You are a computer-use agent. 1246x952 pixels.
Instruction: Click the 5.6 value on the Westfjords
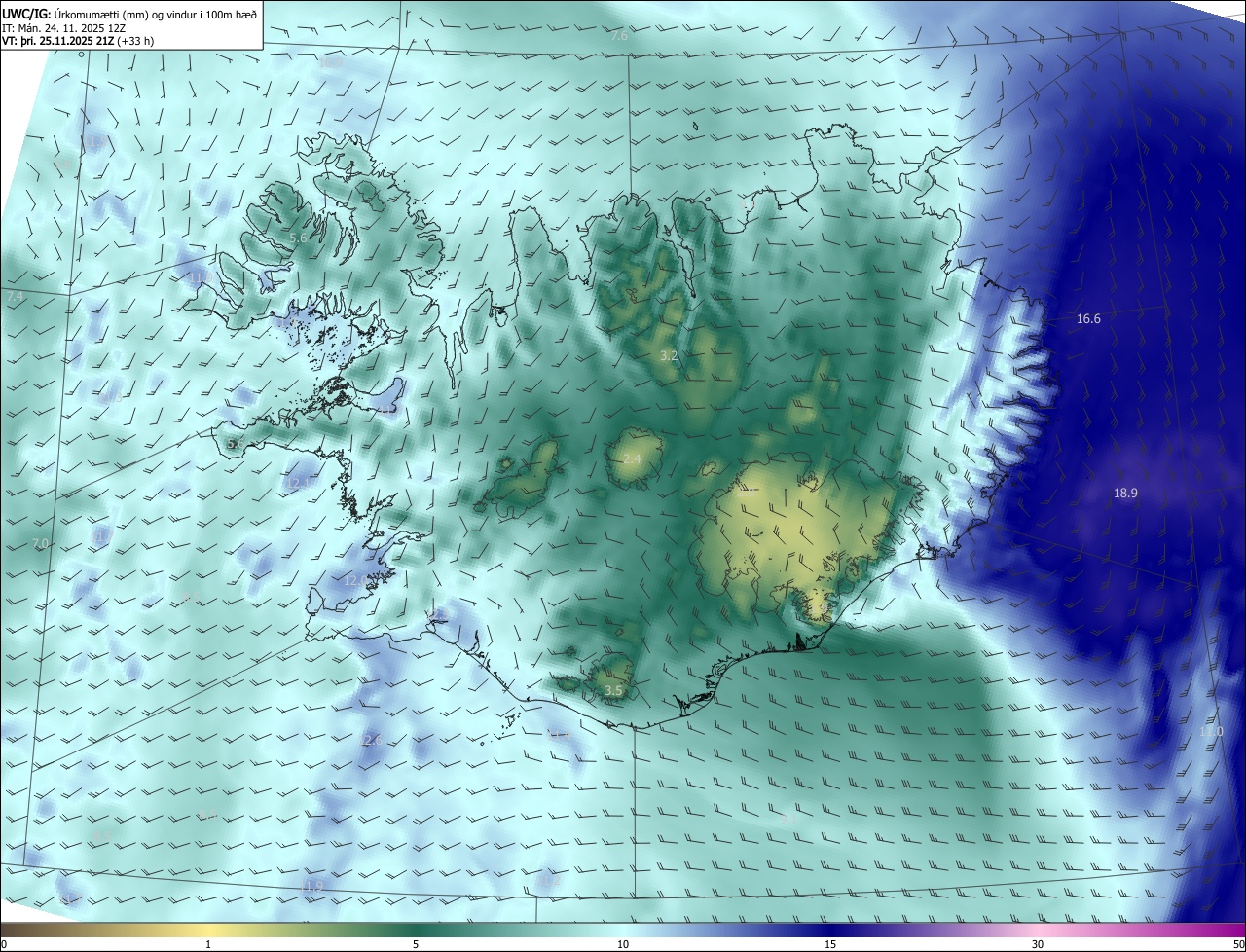pos(299,238)
